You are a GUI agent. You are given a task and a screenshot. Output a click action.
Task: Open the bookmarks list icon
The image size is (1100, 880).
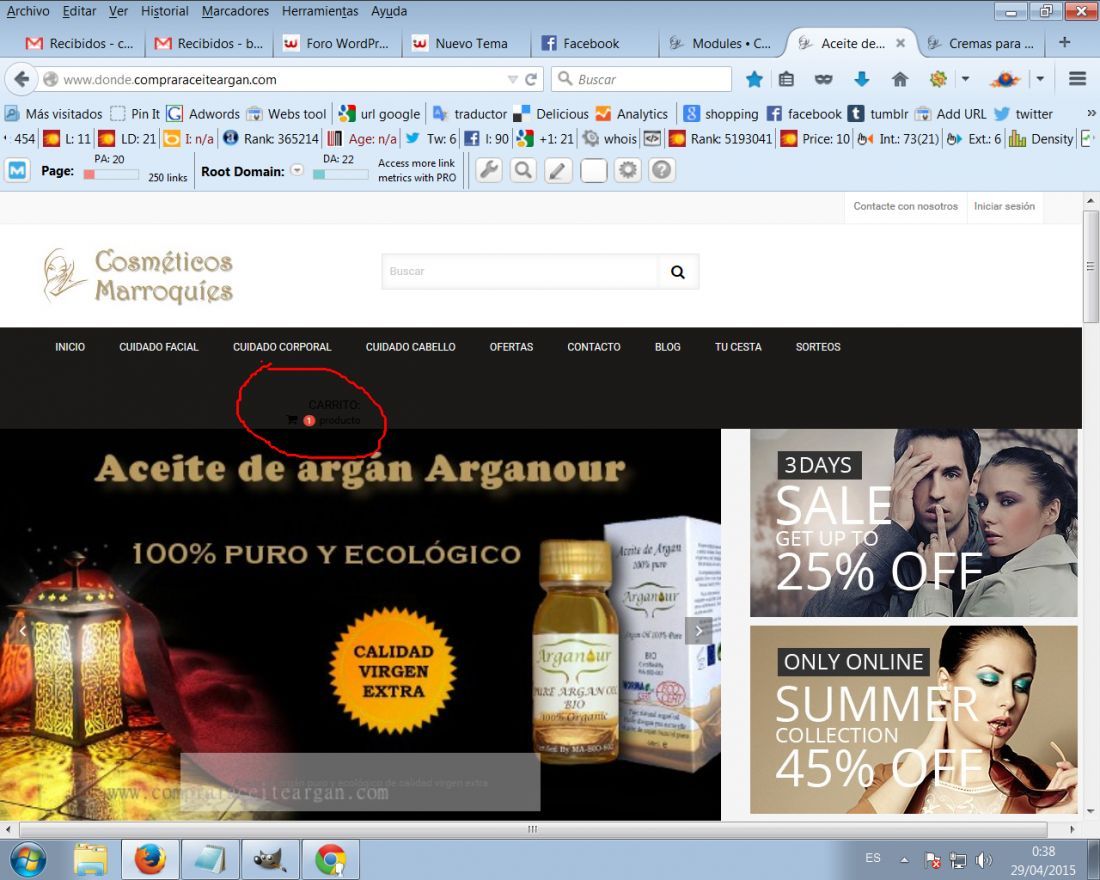(786, 79)
